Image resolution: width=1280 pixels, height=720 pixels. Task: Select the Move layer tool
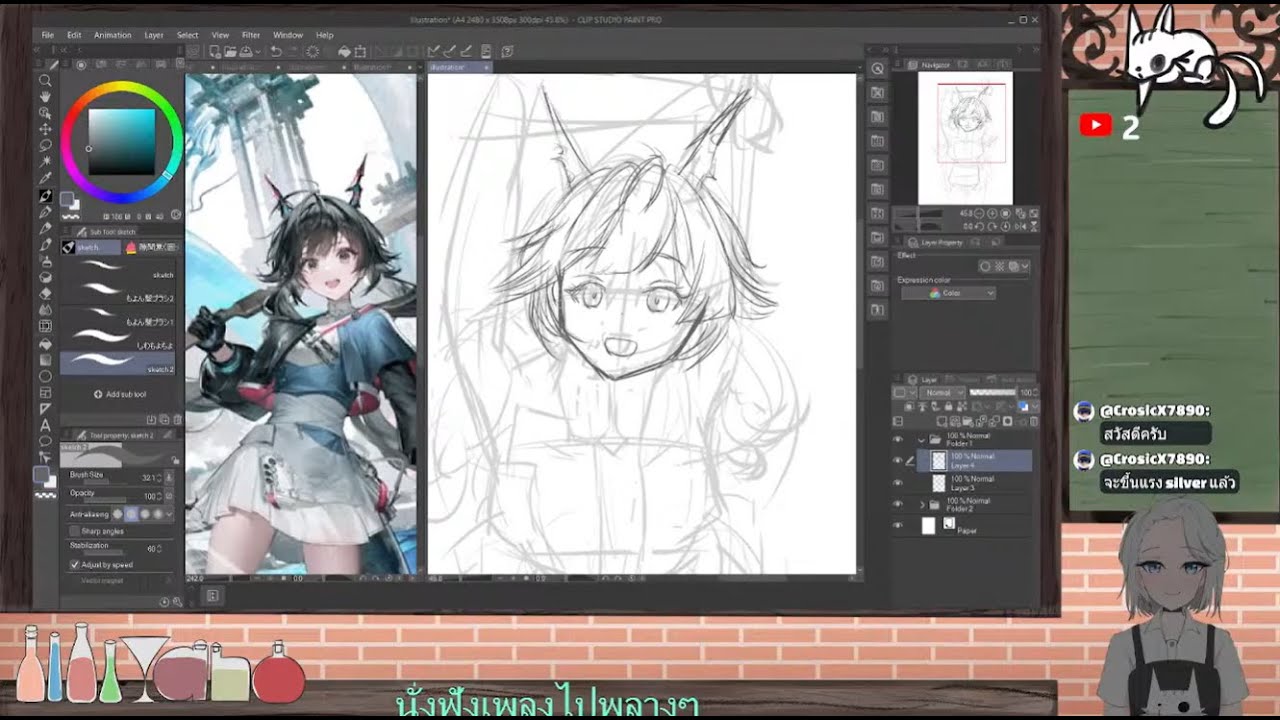click(x=45, y=129)
